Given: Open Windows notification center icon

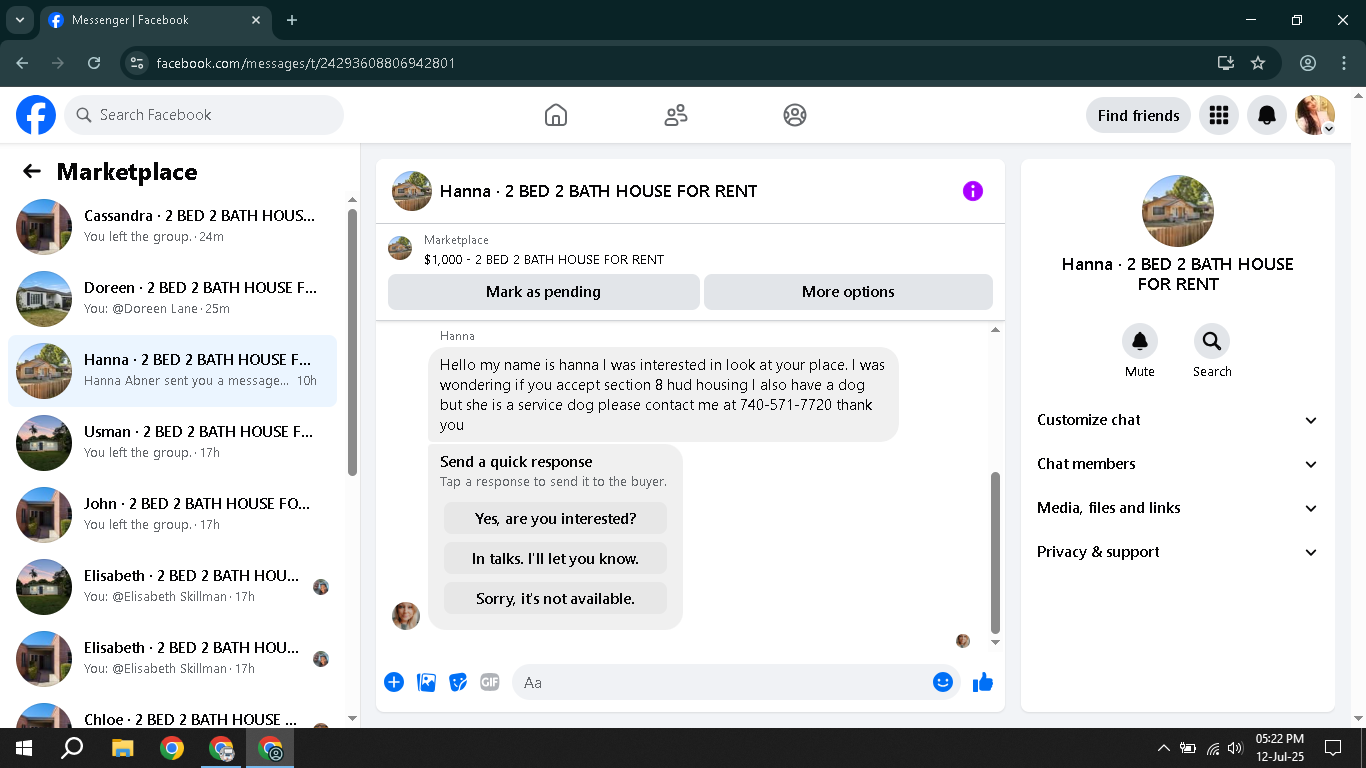Looking at the screenshot, I should click(1332, 748).
